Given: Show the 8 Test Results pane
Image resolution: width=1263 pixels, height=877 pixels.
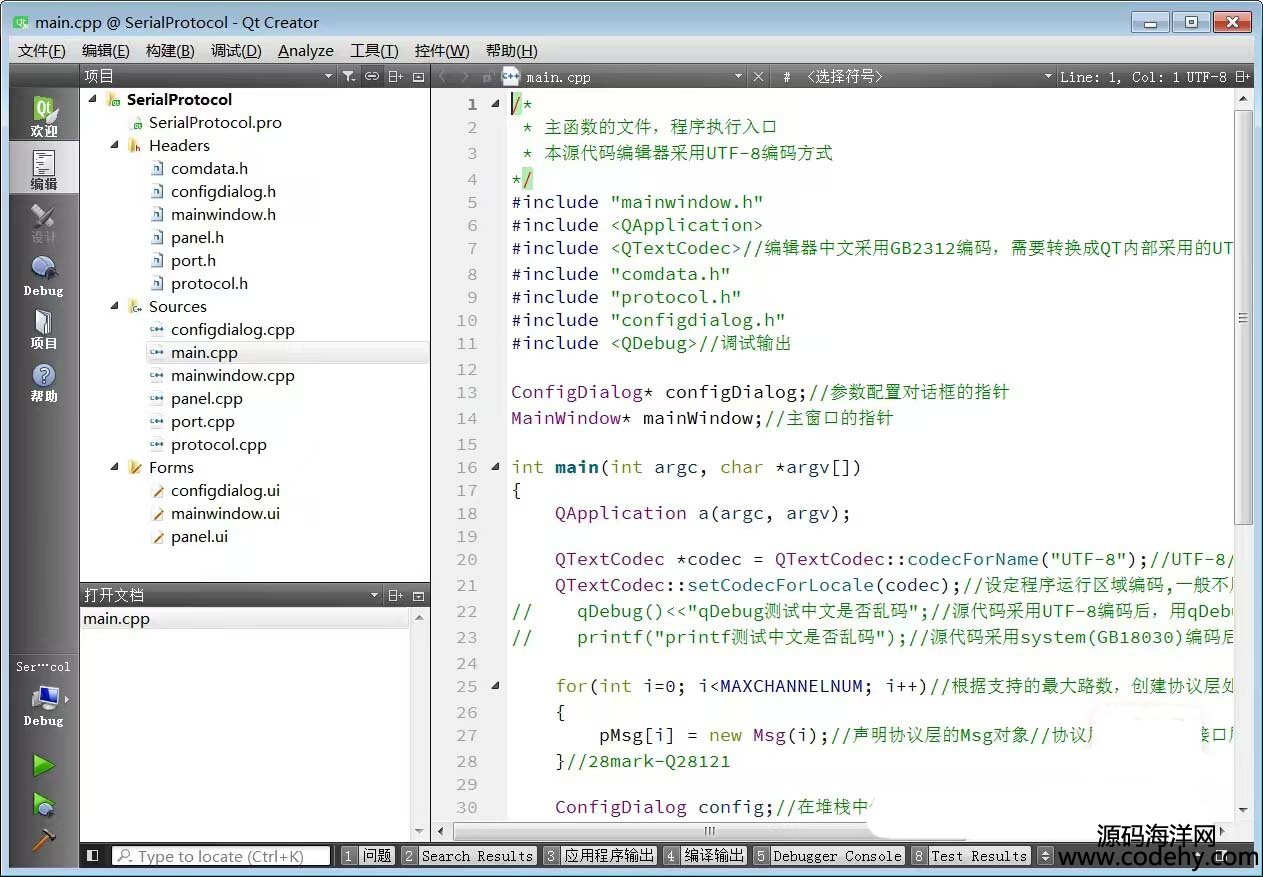Looking at the screenshot, I should (x=970, y=856).
